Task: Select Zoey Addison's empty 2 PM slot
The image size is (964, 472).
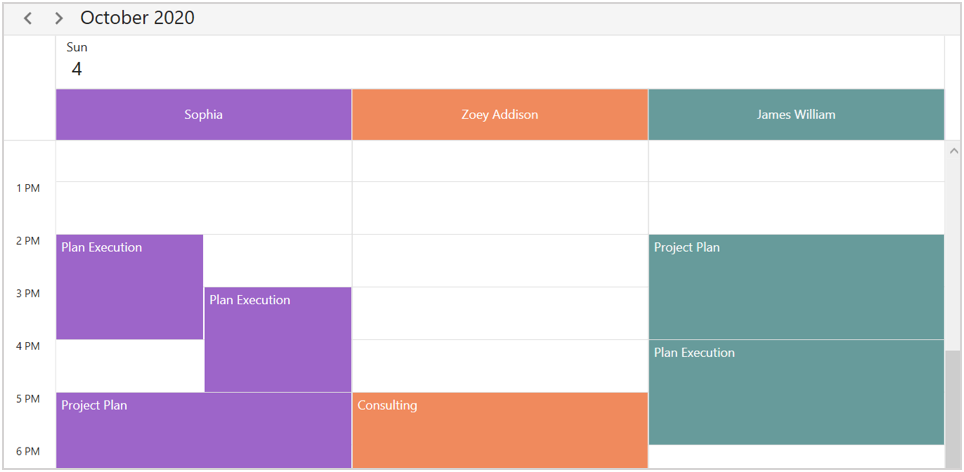Action: [x=499, y=261]
